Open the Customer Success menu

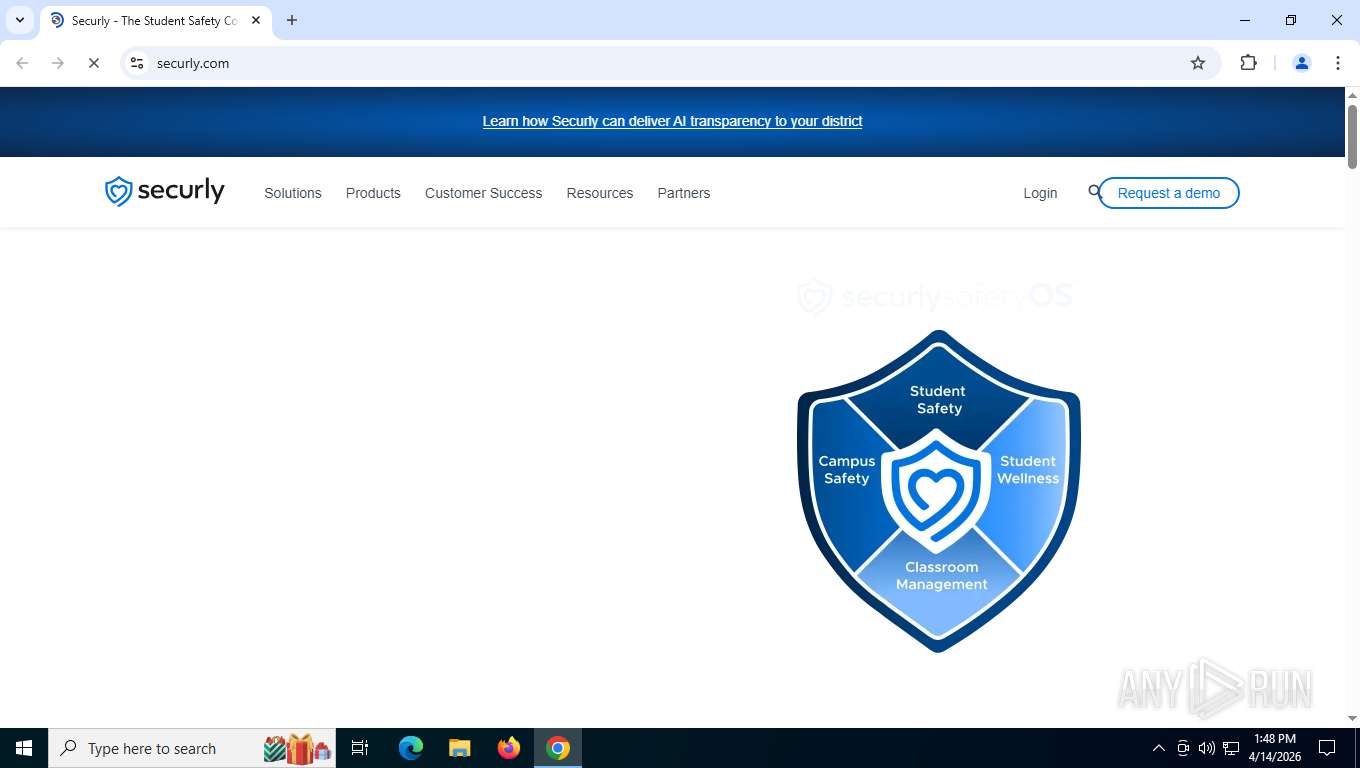click(483, 193)
